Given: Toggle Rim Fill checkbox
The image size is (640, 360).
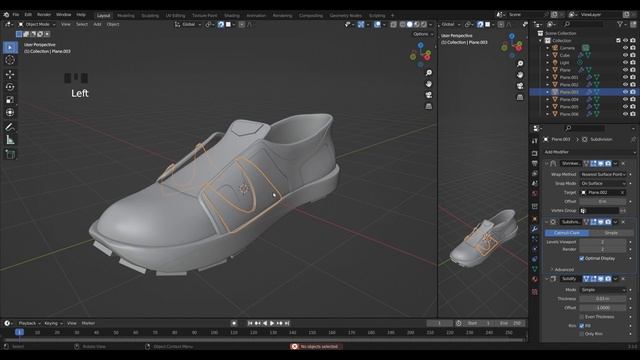Looking at the screenshot, I should pyautogui.click(x=582, y=326).
